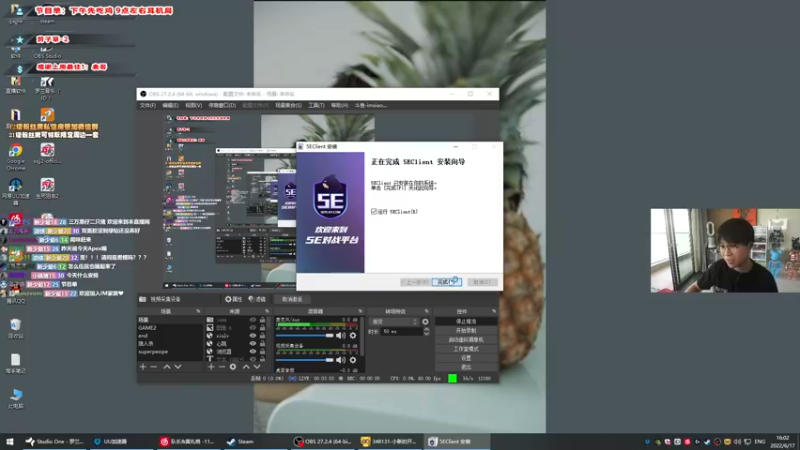
Task: Click the transition duration 50 ms field
Action: tap(402, 332)
